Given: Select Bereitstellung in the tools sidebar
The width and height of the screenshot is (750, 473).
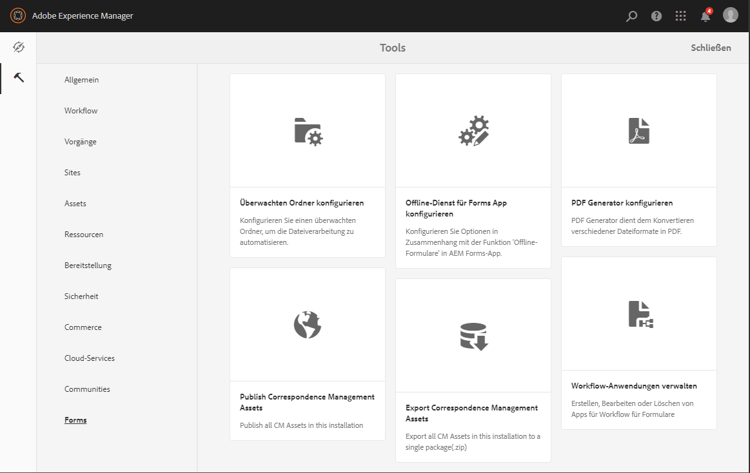Looking at the screenshot, I should 88,265.
